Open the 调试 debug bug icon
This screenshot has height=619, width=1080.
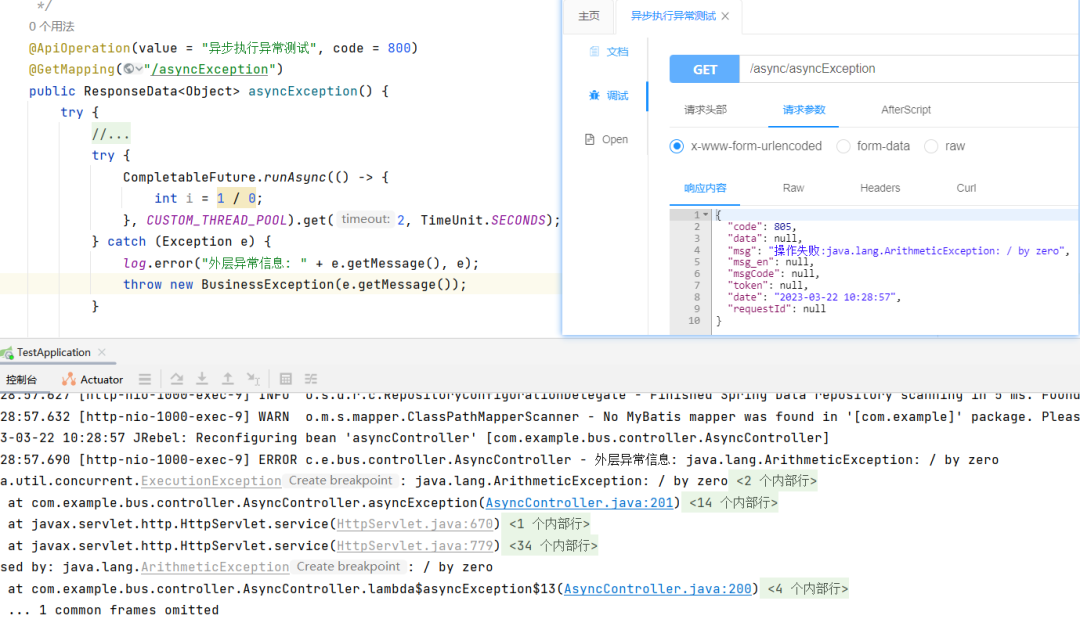point(594,96)
